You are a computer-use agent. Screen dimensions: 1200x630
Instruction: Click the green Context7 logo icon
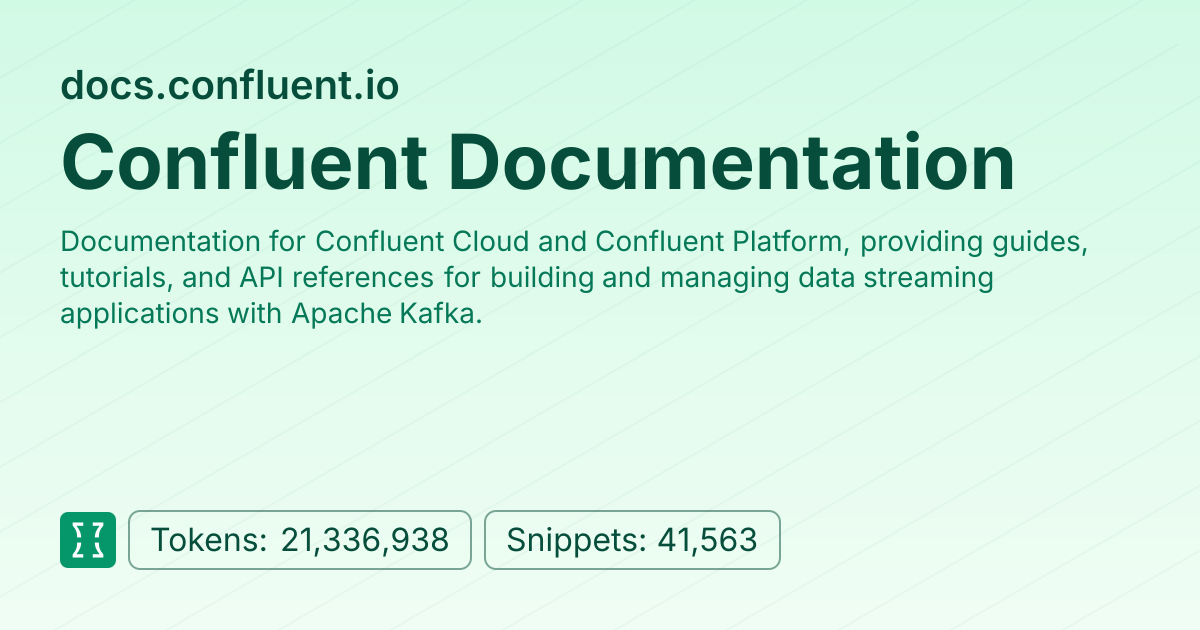pos(88,540)
